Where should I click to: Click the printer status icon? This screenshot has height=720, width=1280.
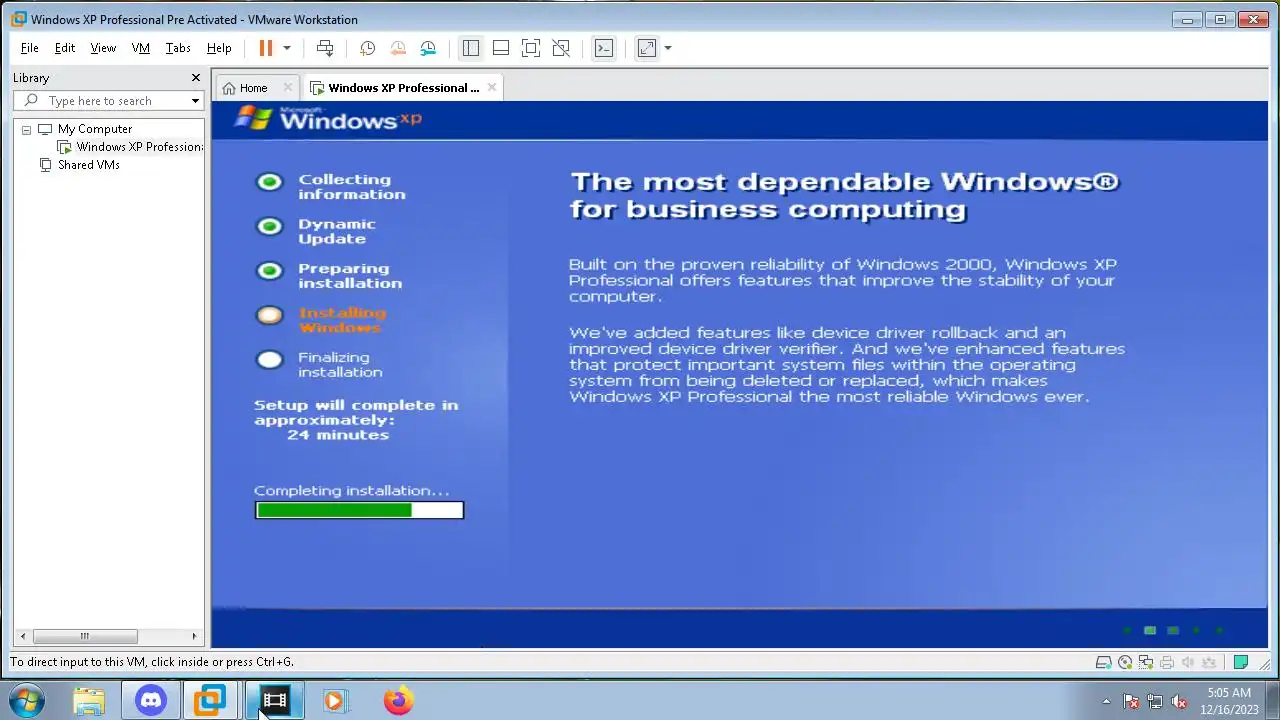click(1167, 662)
